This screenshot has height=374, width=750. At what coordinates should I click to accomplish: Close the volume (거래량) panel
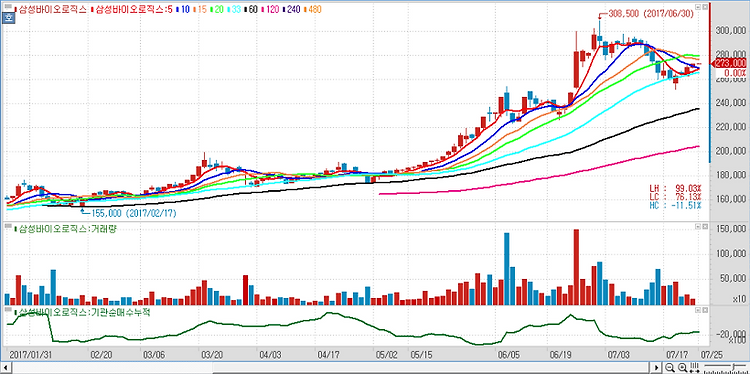(x=705, y=228)
